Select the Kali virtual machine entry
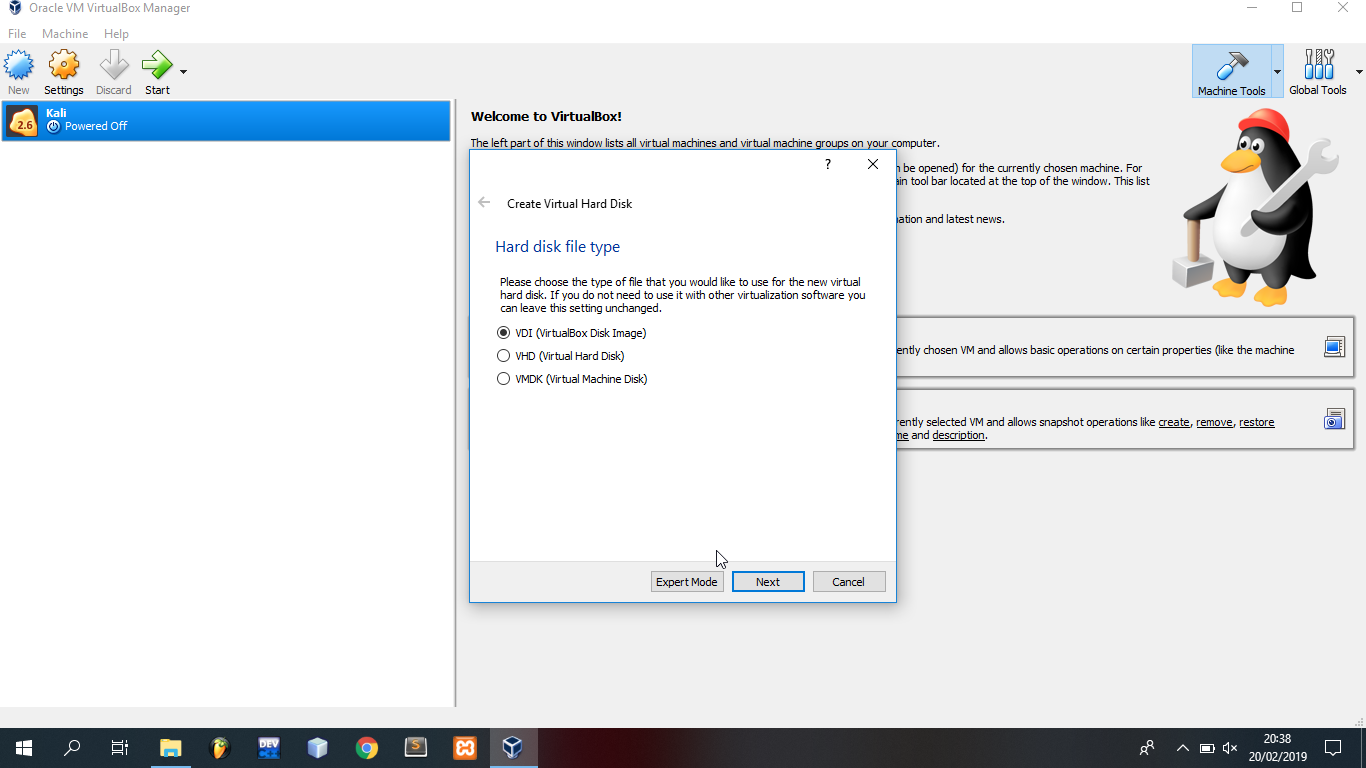The image size is (1366, 768). click(226, 121)
